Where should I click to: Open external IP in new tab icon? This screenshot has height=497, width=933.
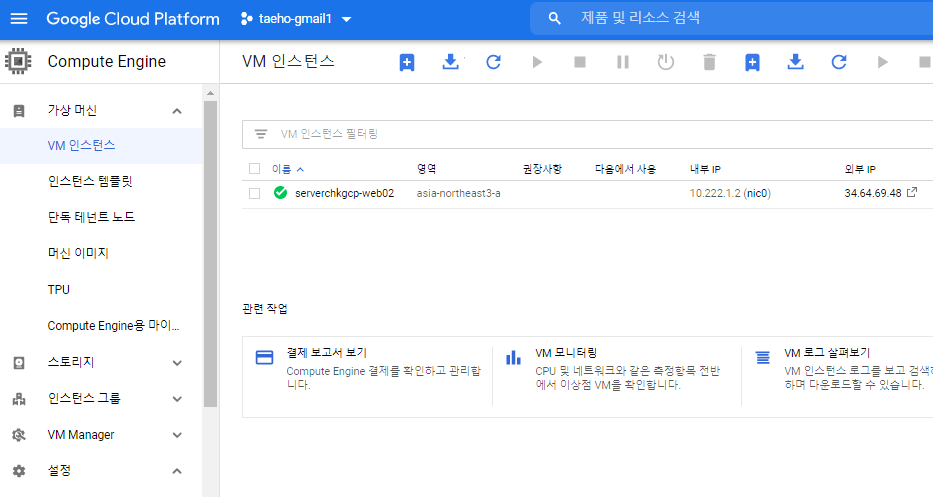(x=912, y=192)
